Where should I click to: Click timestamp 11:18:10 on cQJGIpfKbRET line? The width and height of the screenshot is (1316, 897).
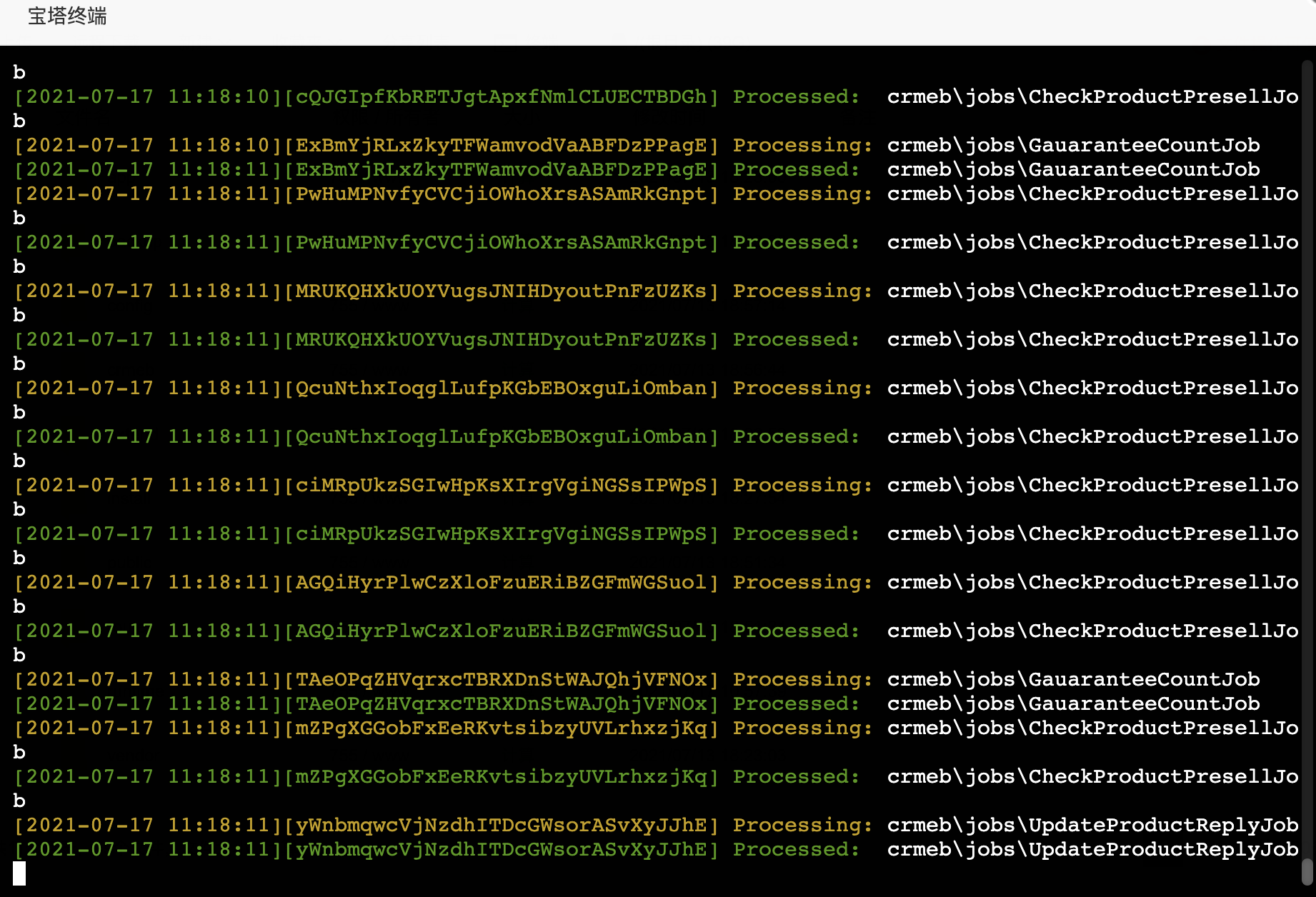click(x=219, y=97)
